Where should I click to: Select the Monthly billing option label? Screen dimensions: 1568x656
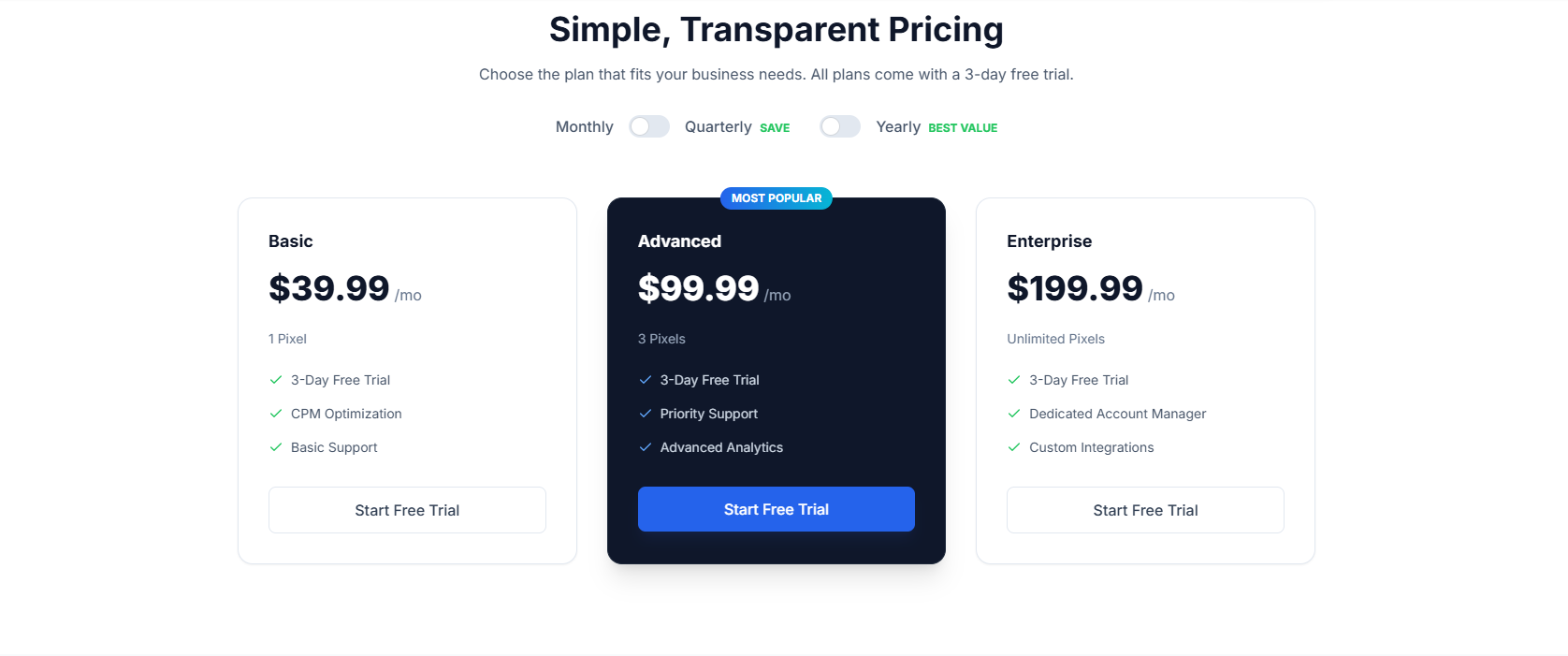(583, 126)
